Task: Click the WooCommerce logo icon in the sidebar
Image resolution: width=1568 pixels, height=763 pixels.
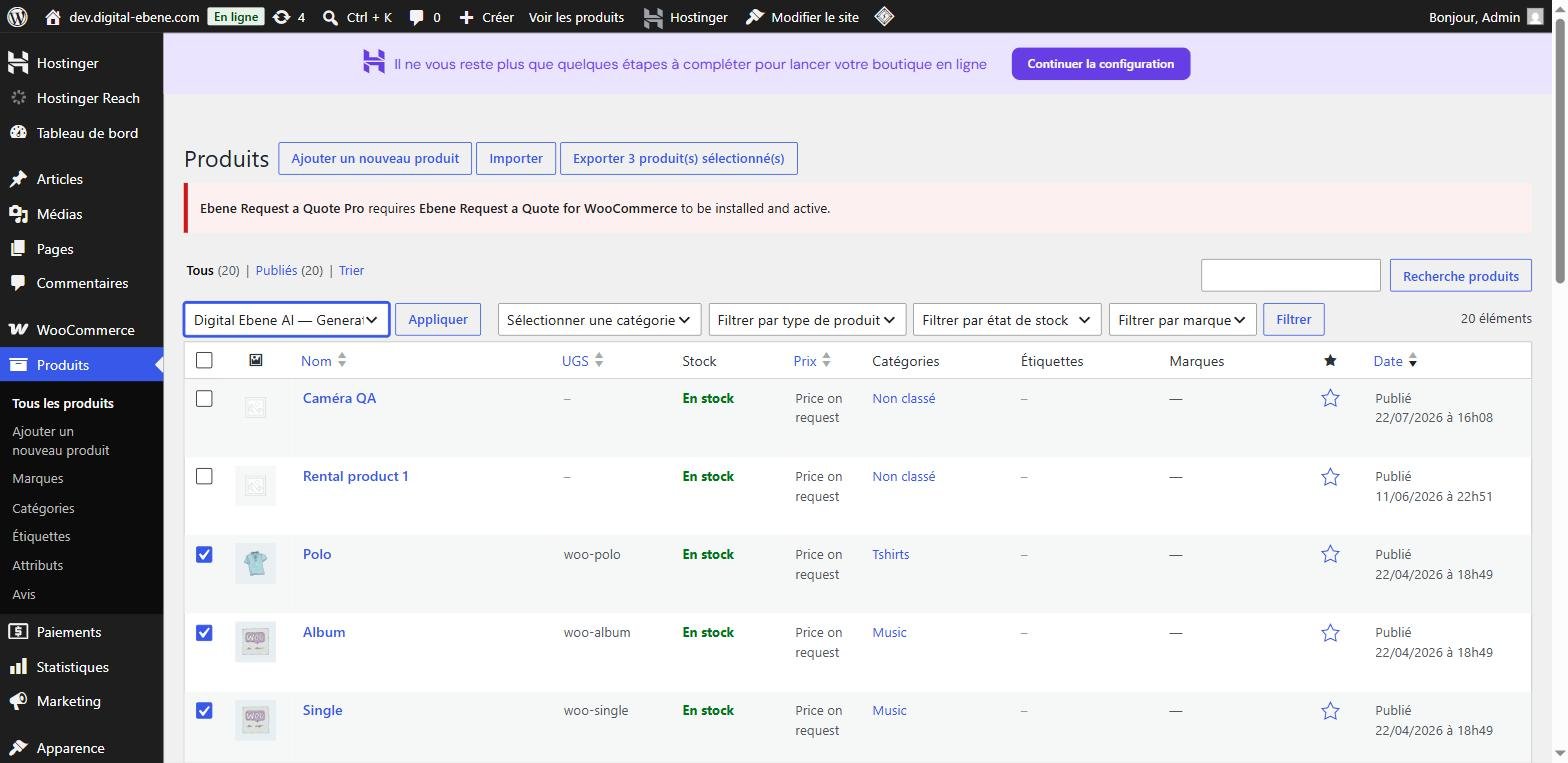Action: [18, 330]
